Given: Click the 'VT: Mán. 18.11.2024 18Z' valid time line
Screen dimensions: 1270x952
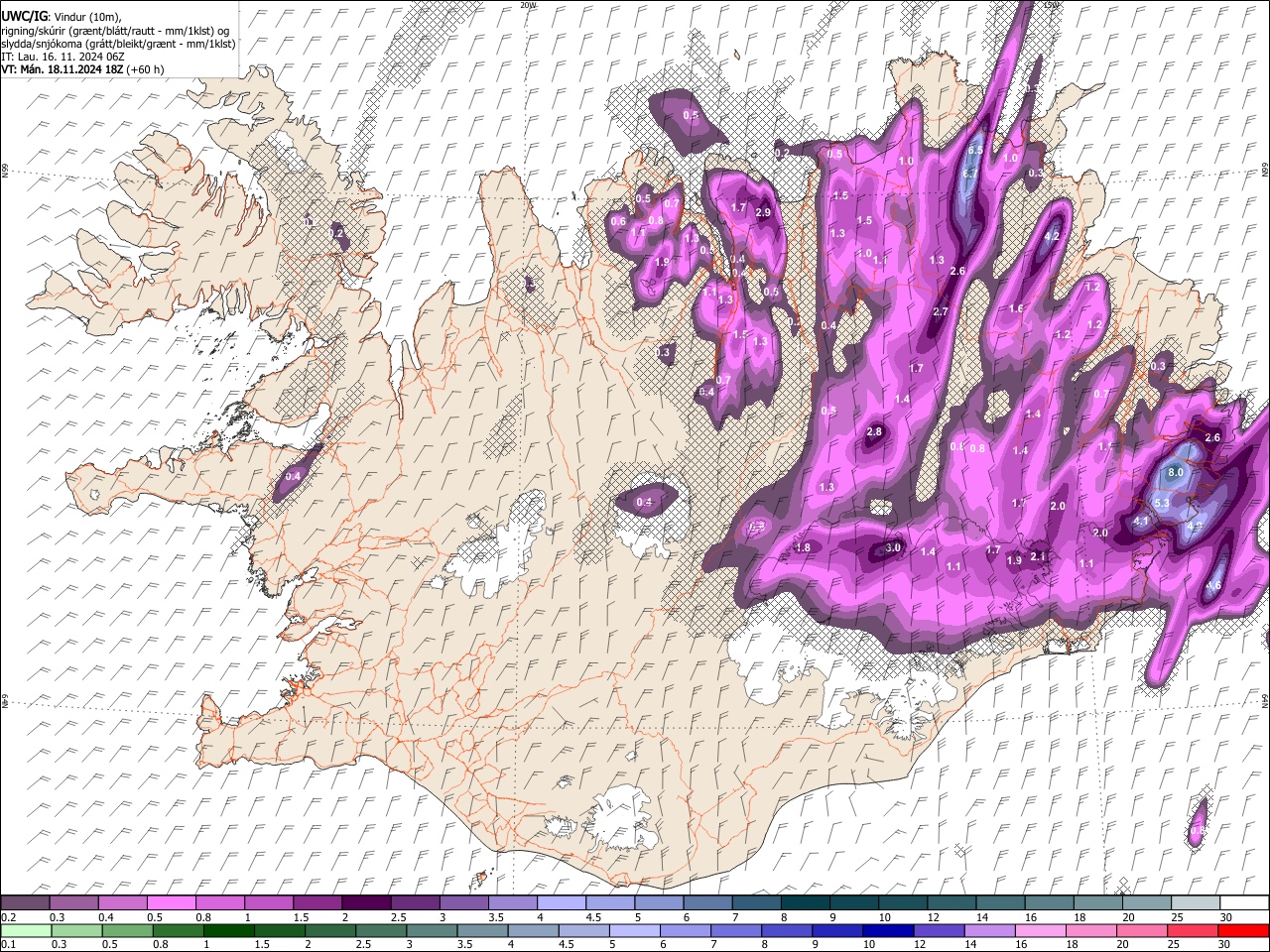Looking at the screenshot, I should (63, 69).
